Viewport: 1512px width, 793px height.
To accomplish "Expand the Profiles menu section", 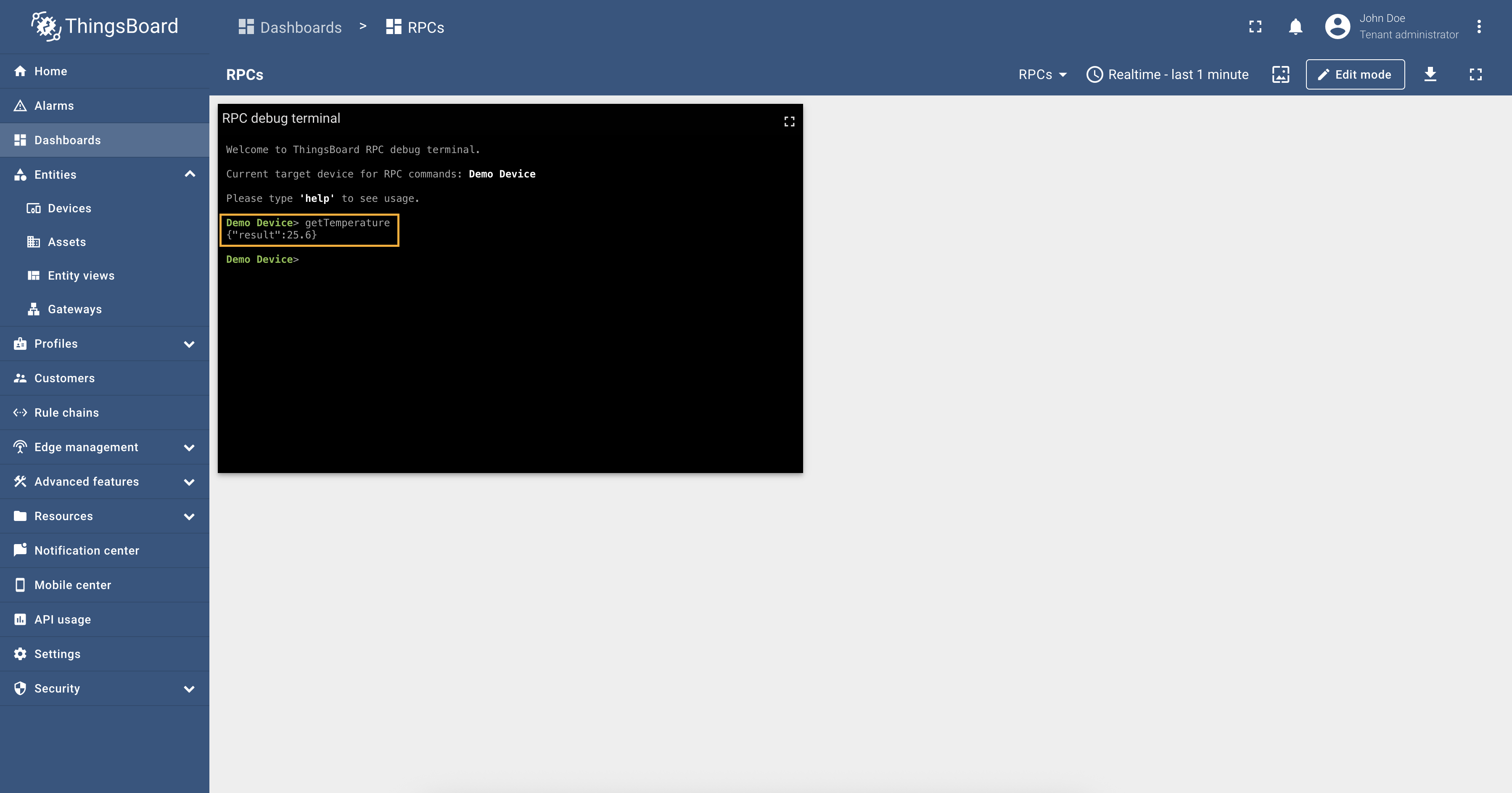I will tap(189, 344).
